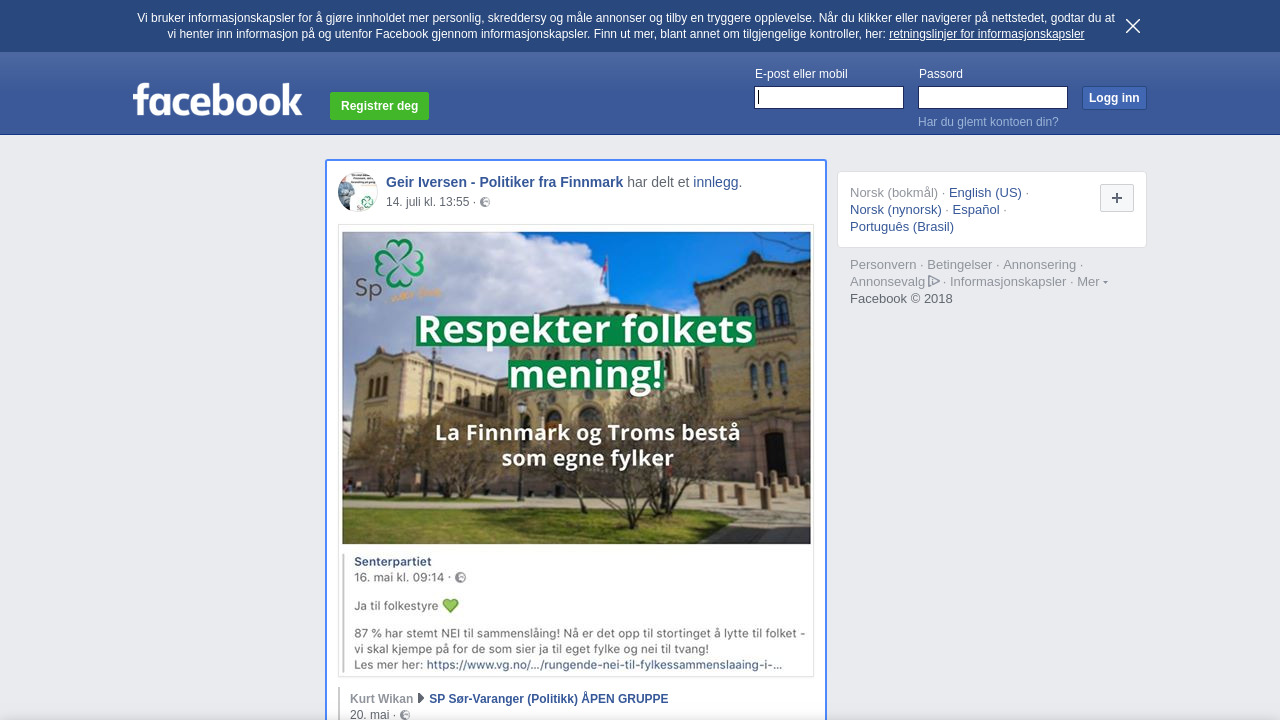Image resolution: width=1280 pixels, height=720 pixels.
Task: Focus the E-post eller mobil field
Action: pyautogui.click(x=829, y=97)
